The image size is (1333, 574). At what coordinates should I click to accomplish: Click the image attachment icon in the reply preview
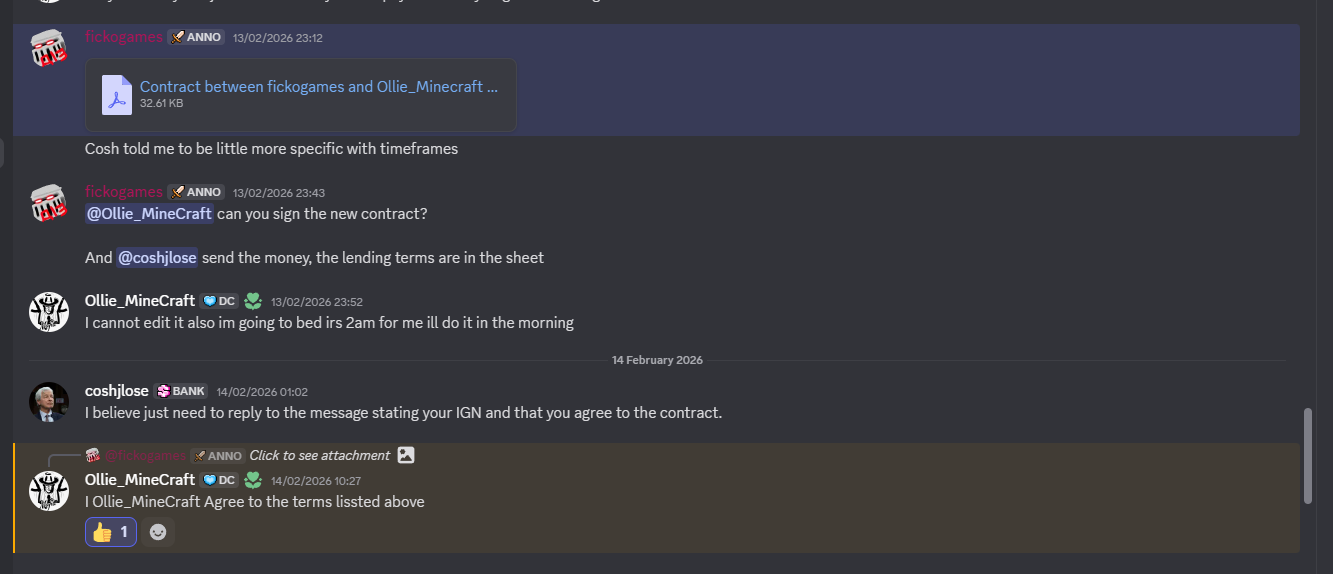pos(406,455)
